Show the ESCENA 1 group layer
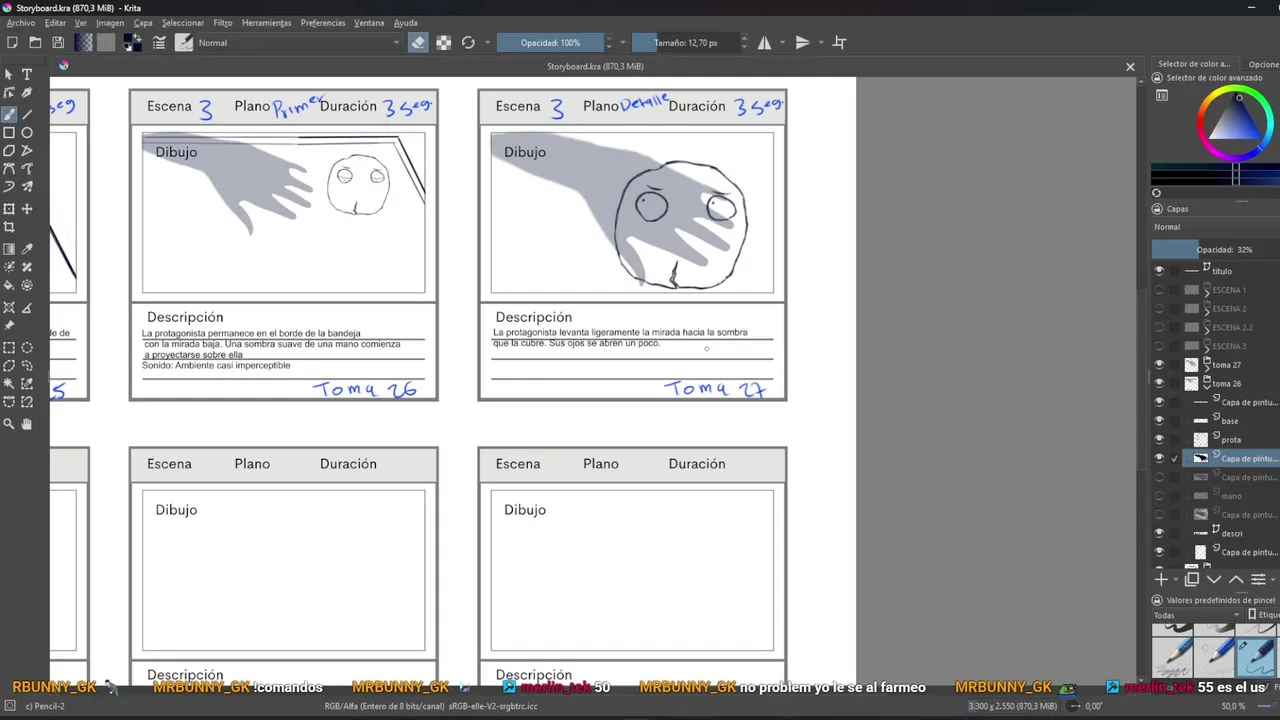This screenshot has height=720, width=1280. click(1159, 289)
